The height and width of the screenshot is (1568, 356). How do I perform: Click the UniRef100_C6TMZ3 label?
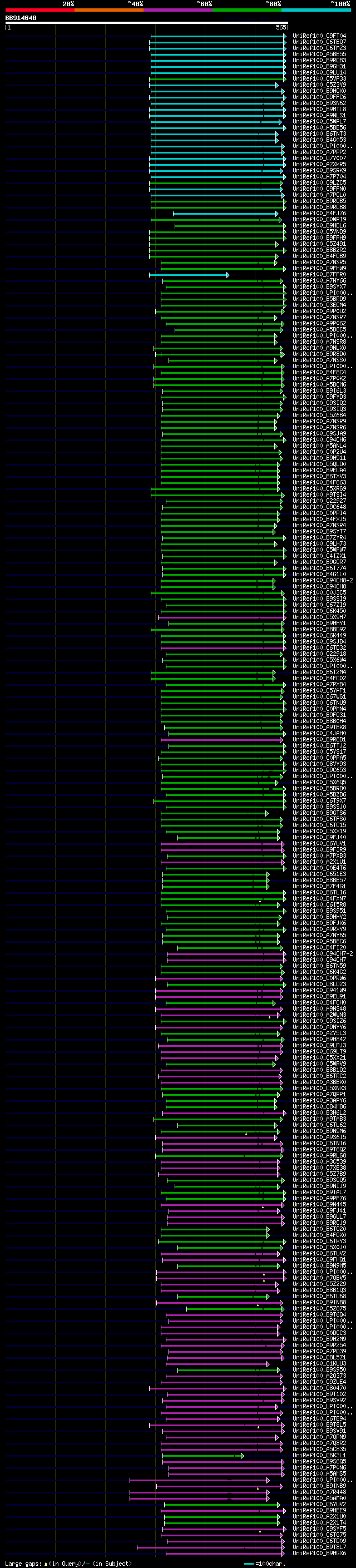(x=319, y=48)
